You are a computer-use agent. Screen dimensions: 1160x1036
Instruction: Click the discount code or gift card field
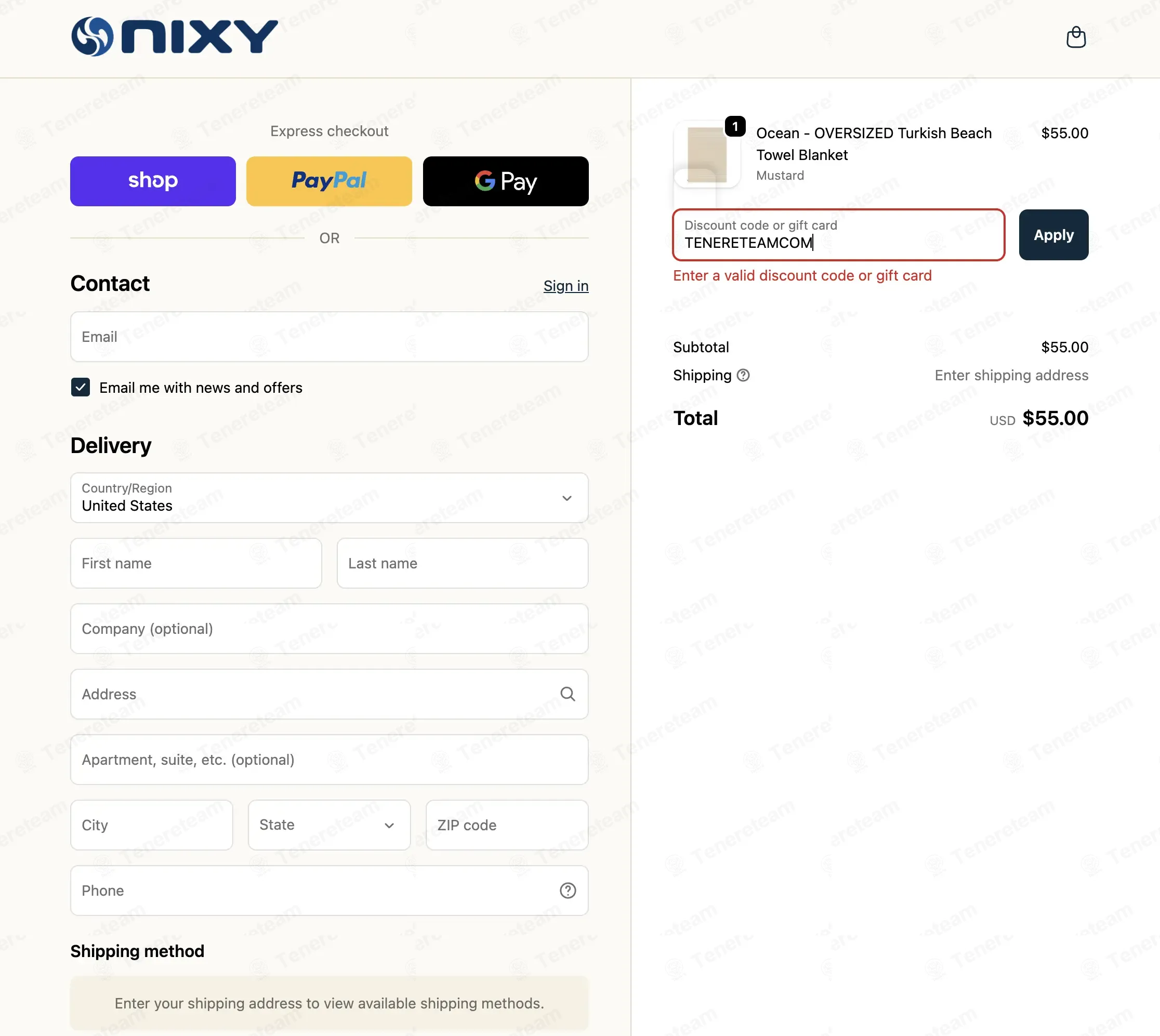tap(838, 234)
